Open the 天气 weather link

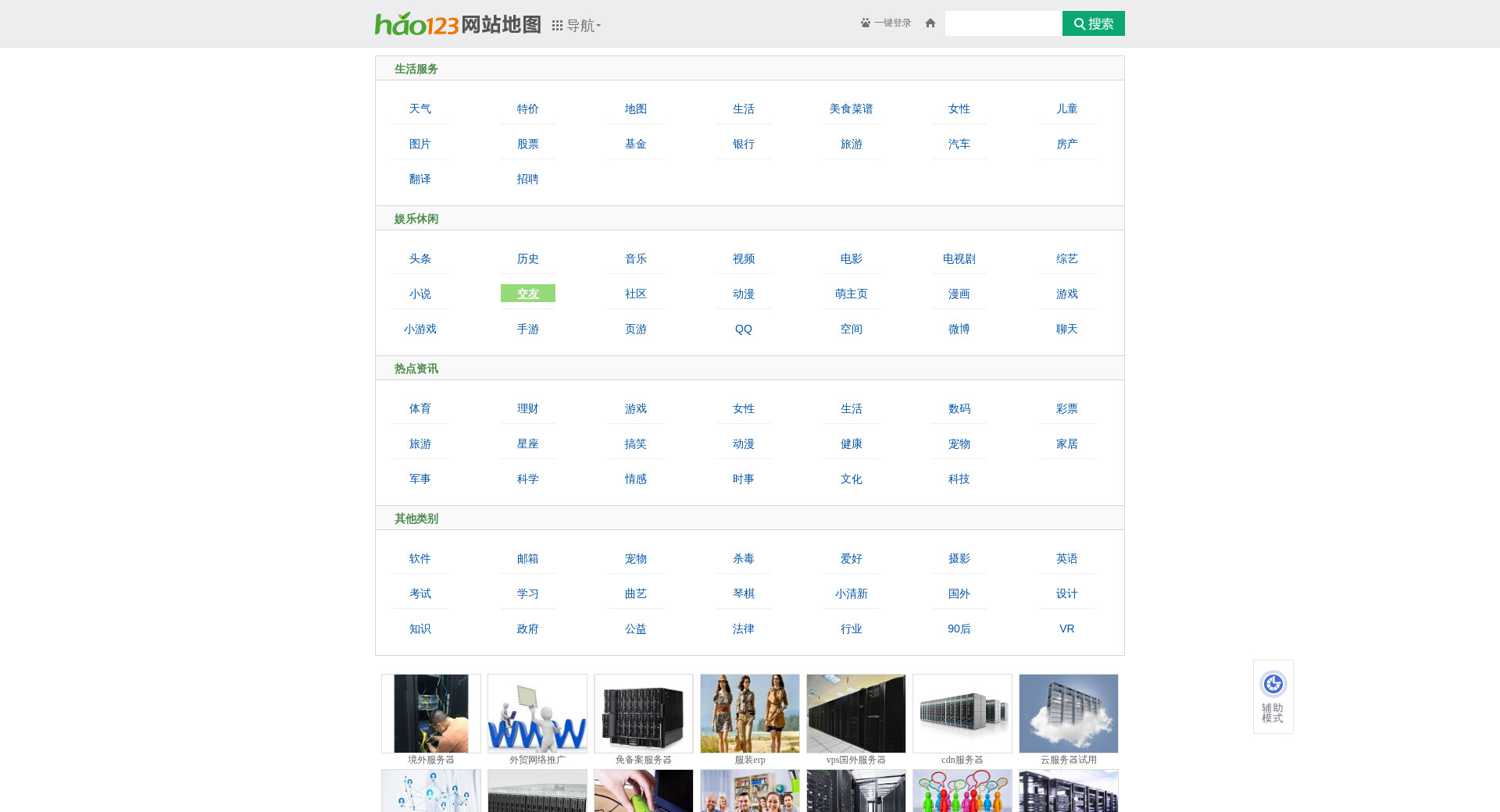[420, 109]
